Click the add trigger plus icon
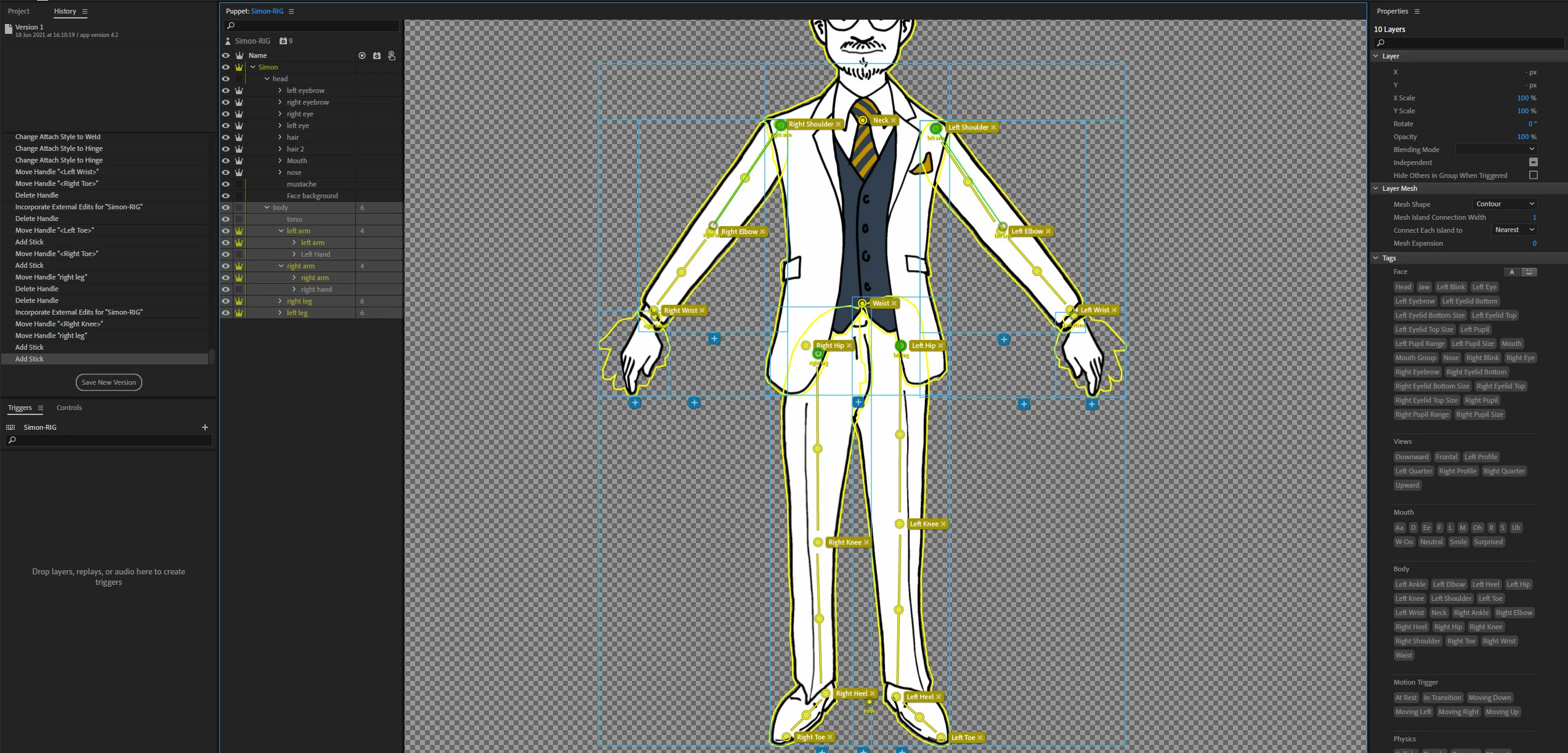 tap(205, 427)
